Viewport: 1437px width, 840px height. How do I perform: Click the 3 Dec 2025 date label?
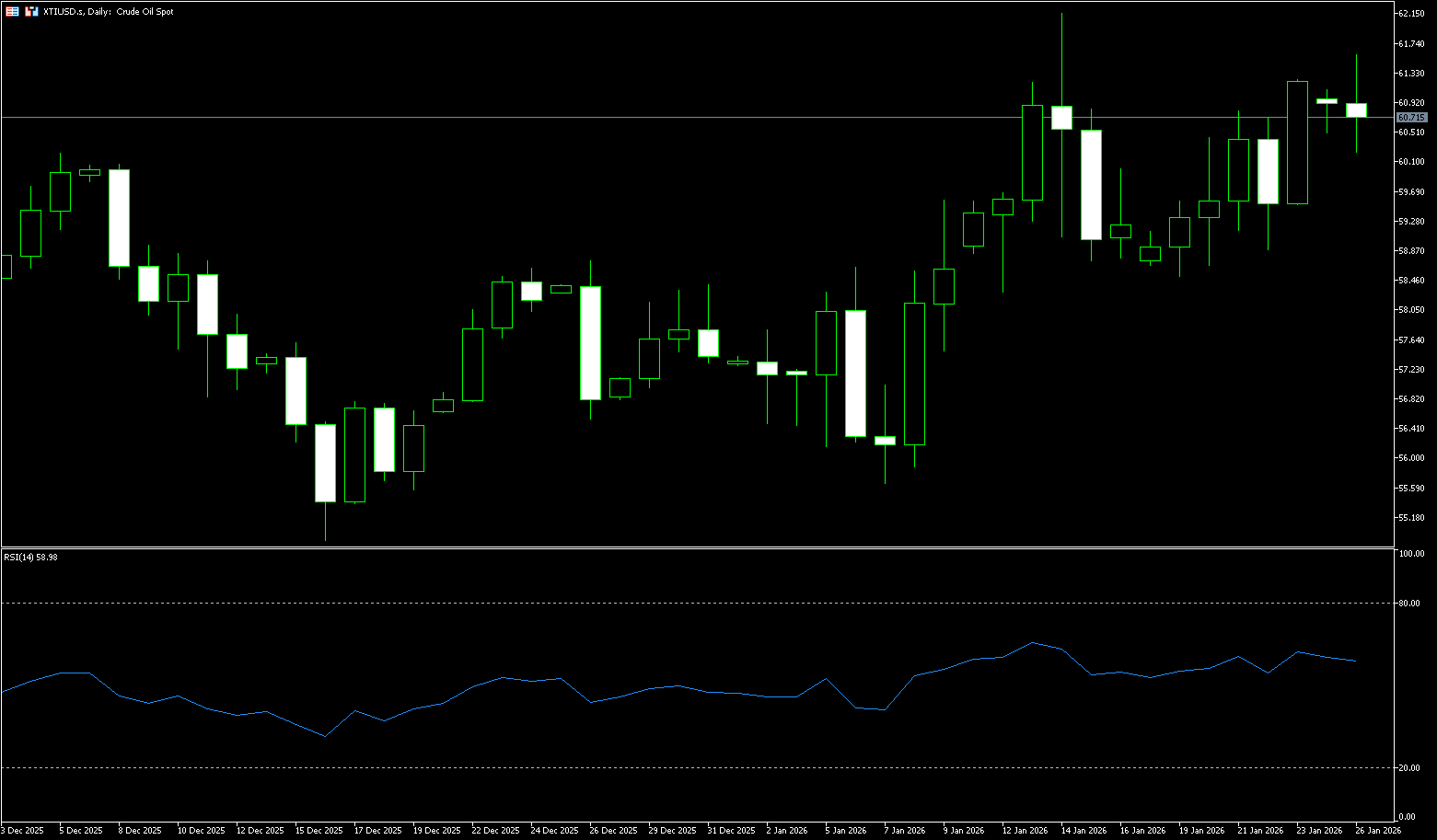pos(22,831)
